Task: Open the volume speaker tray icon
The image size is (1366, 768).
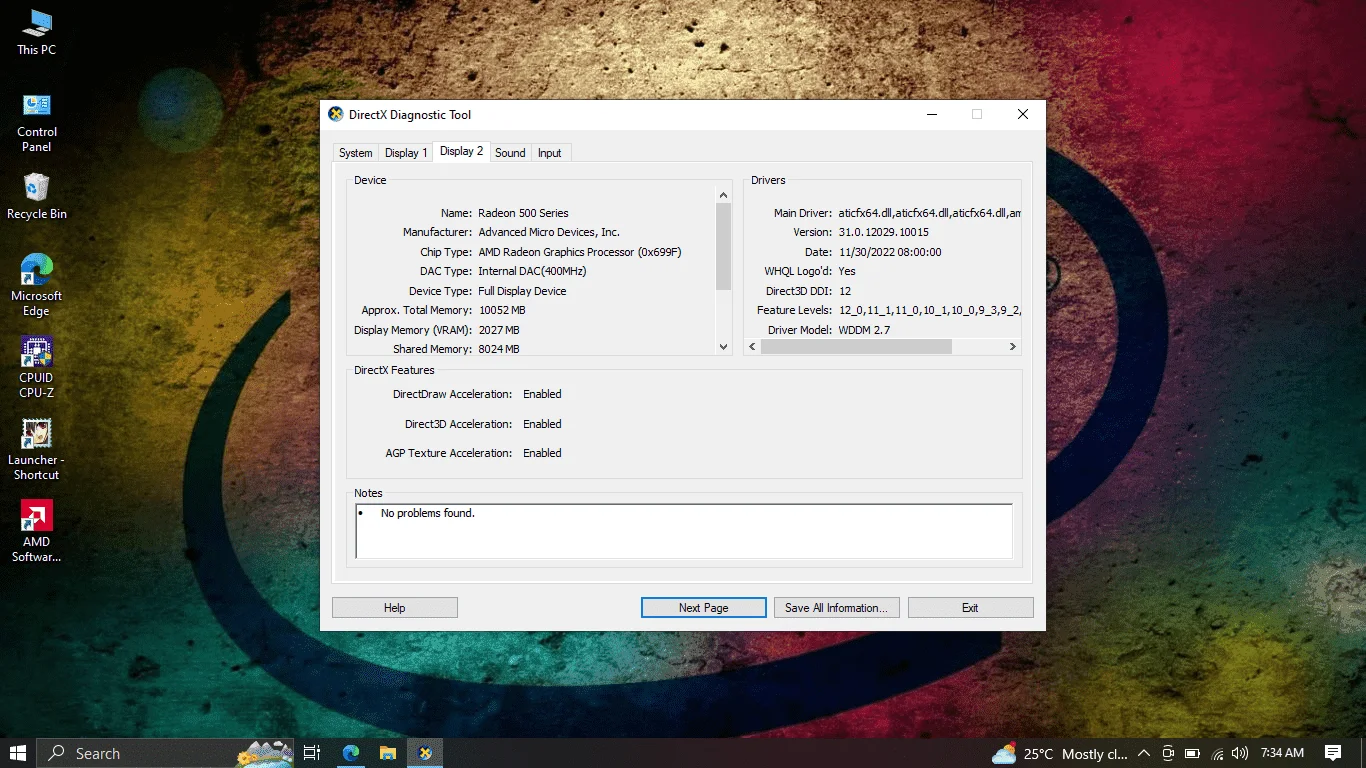Action: pos(1241,753)
